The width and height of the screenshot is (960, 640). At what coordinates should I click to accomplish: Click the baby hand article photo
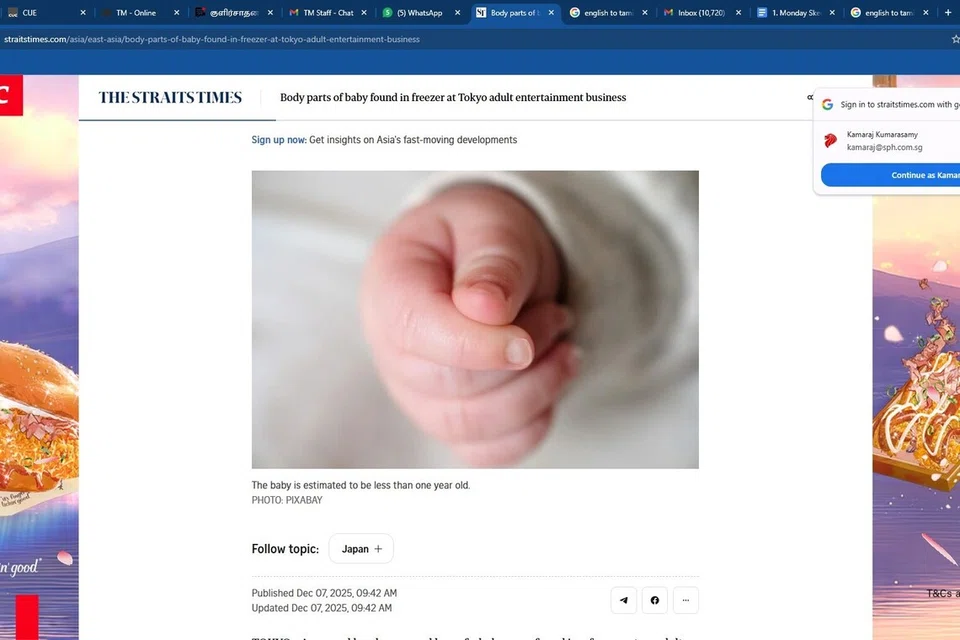click(x=475, y=320)
